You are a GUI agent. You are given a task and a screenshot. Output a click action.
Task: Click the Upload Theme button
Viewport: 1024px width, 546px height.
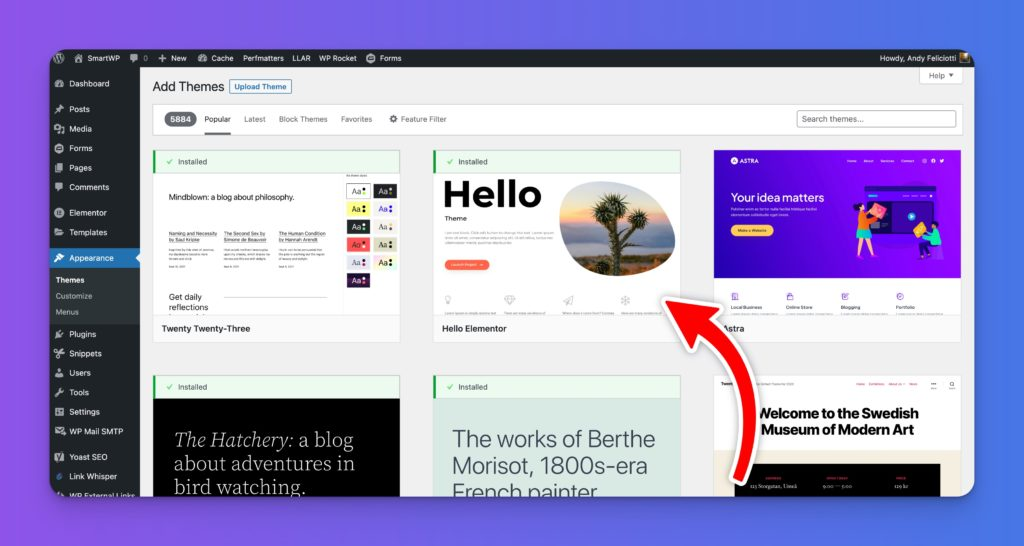(260, 87)
